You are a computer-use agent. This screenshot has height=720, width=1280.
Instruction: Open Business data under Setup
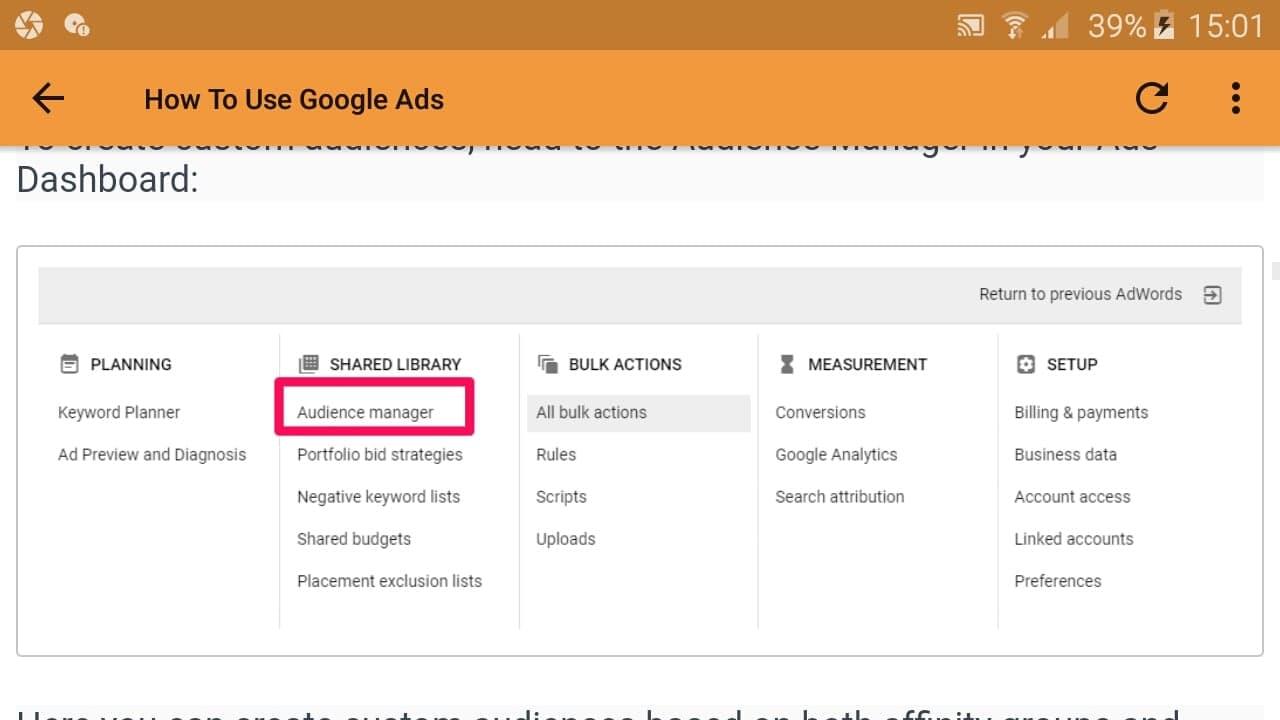point(1065,454)
